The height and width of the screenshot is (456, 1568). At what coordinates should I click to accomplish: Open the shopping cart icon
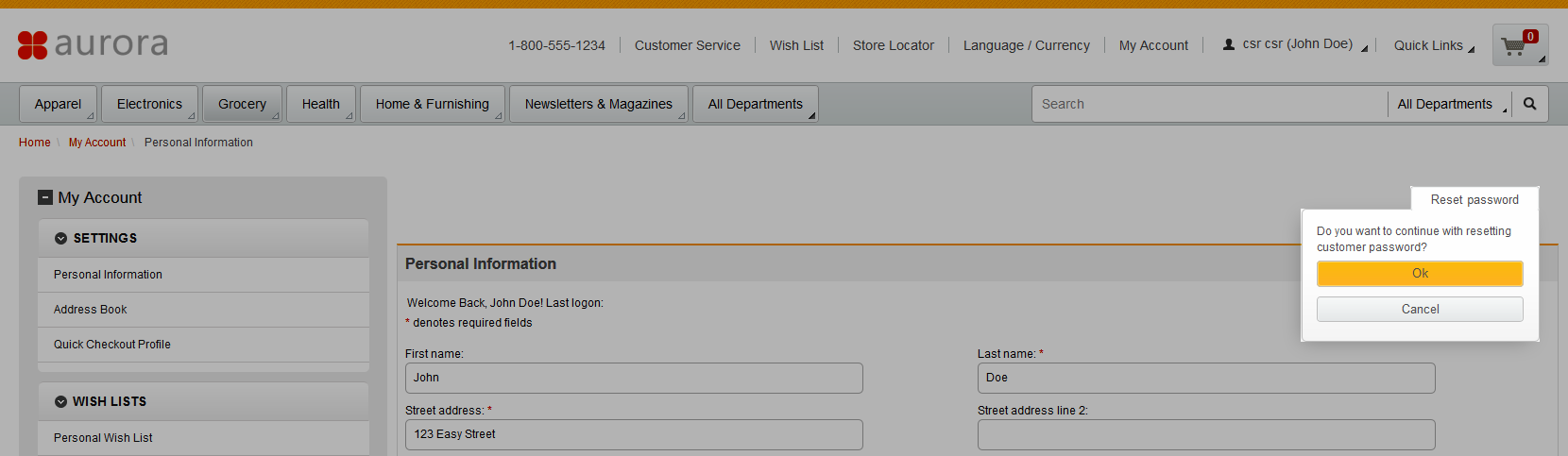pyautogui.click(x=1514, y=45)
